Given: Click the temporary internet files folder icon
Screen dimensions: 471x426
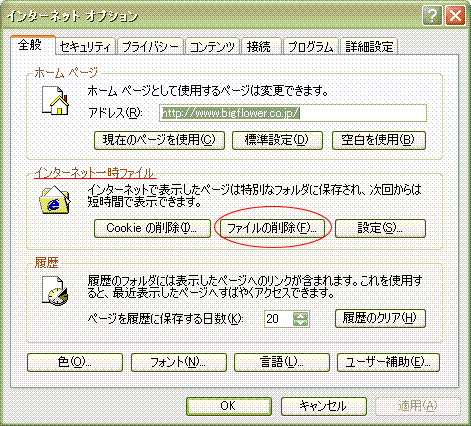Looking at the screenshot, I should [x=55, y=200].
